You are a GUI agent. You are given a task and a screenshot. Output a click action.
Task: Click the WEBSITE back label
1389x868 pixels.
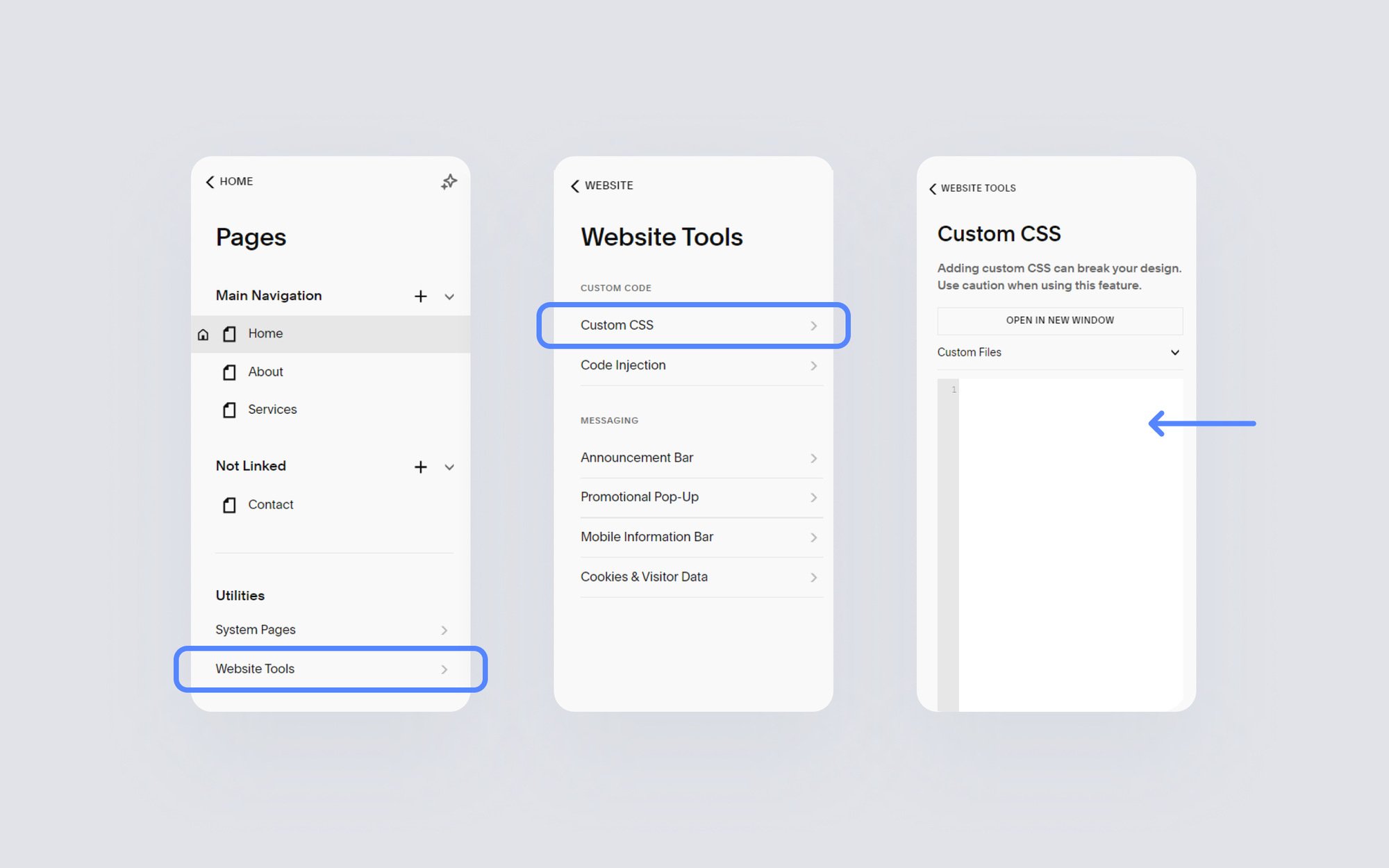[609, 185]
